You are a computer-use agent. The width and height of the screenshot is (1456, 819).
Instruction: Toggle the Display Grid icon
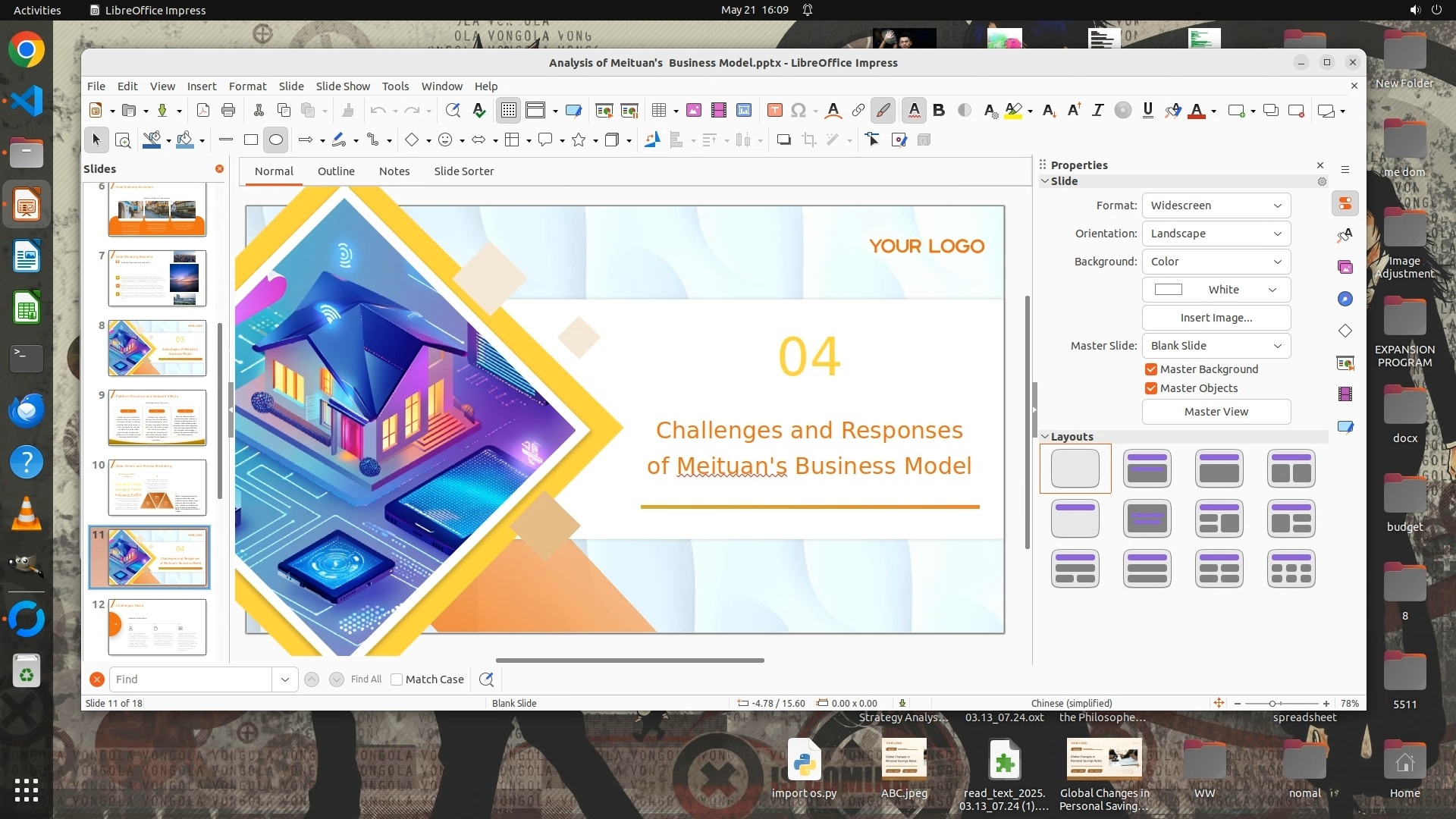(509, 111)
